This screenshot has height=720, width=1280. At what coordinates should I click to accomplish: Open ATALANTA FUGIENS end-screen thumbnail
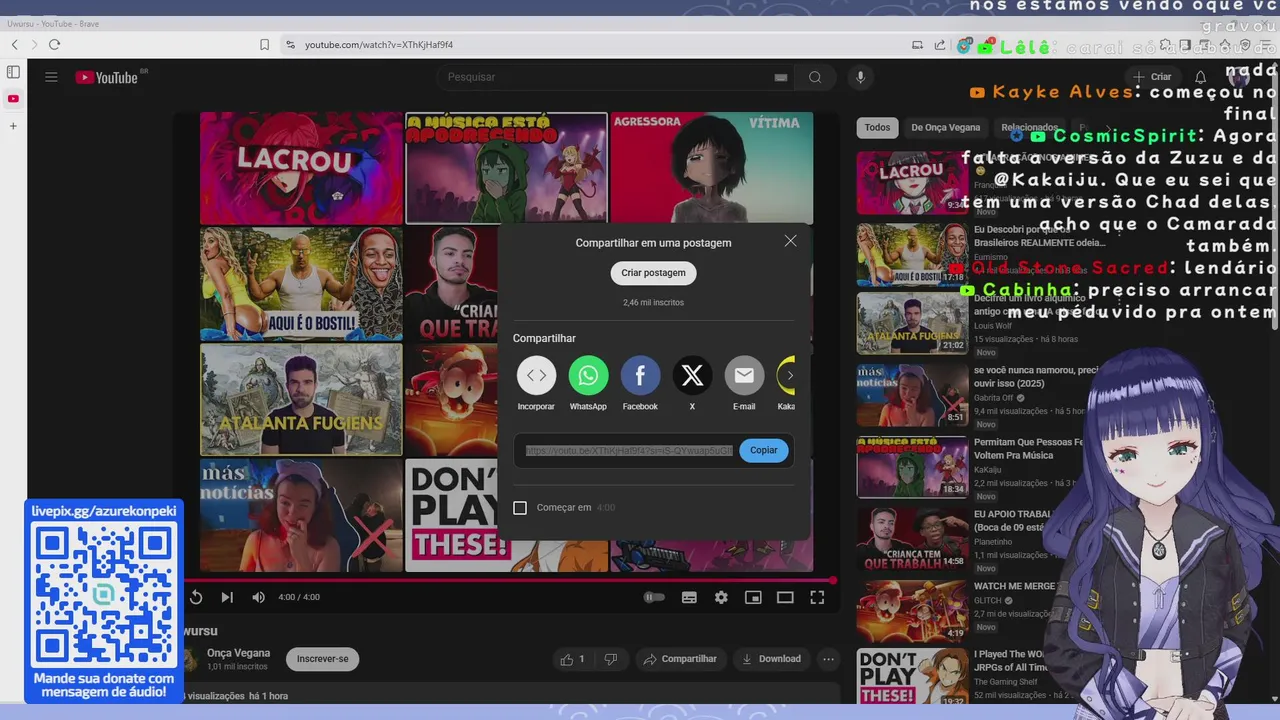click(301, 399)
